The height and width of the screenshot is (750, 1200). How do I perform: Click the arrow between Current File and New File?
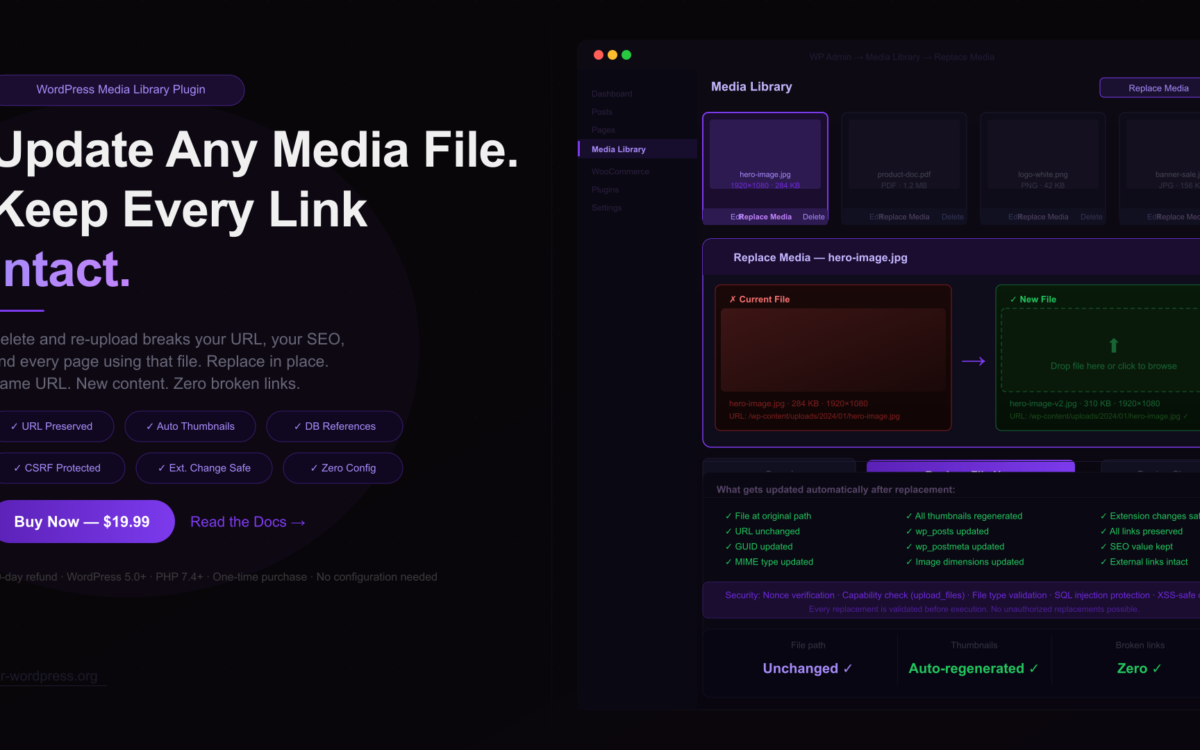tap(973, 362)
